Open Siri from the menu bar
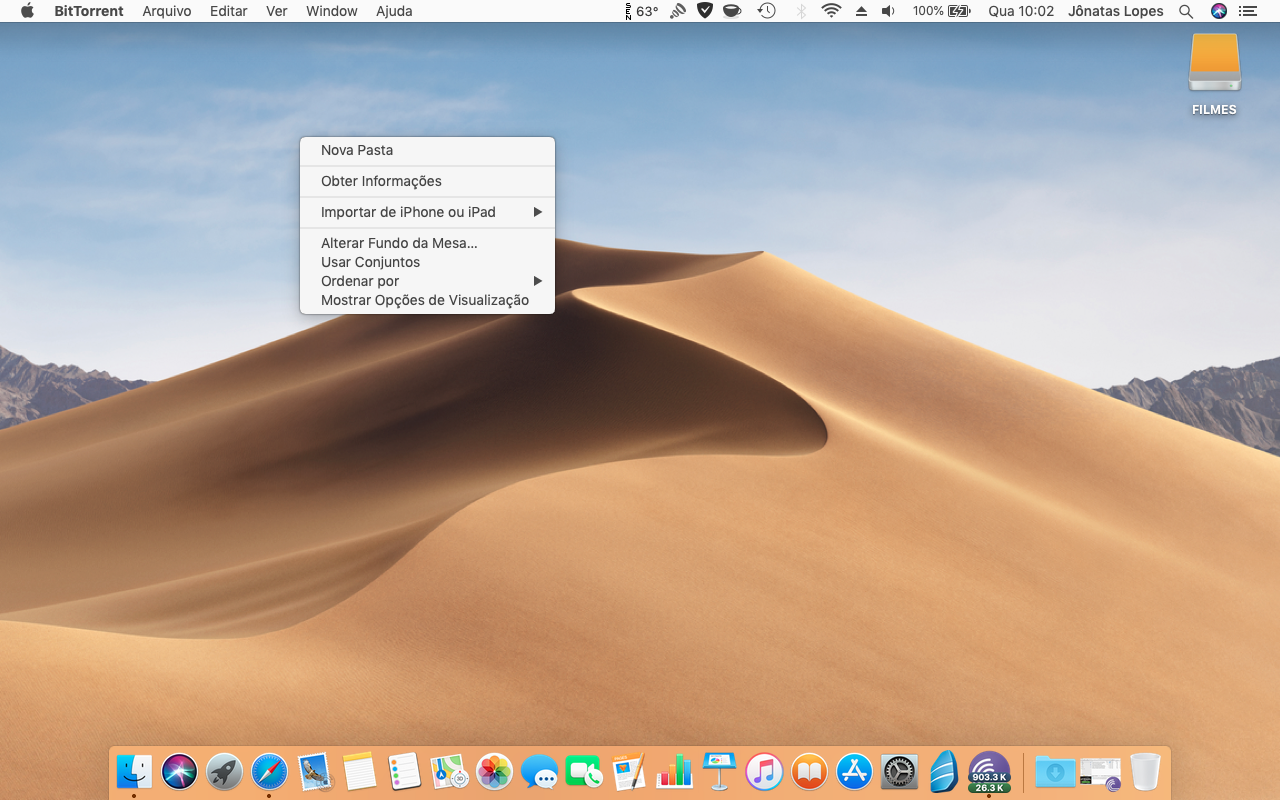Viewport: 1280px width, 800px height. tap(1218, 11)
